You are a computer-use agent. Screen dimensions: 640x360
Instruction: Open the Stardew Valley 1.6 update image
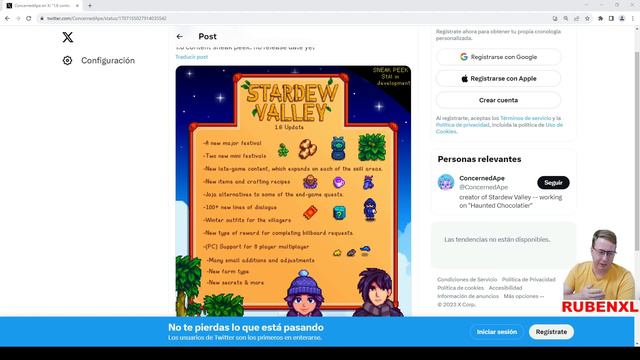(293, 191)
